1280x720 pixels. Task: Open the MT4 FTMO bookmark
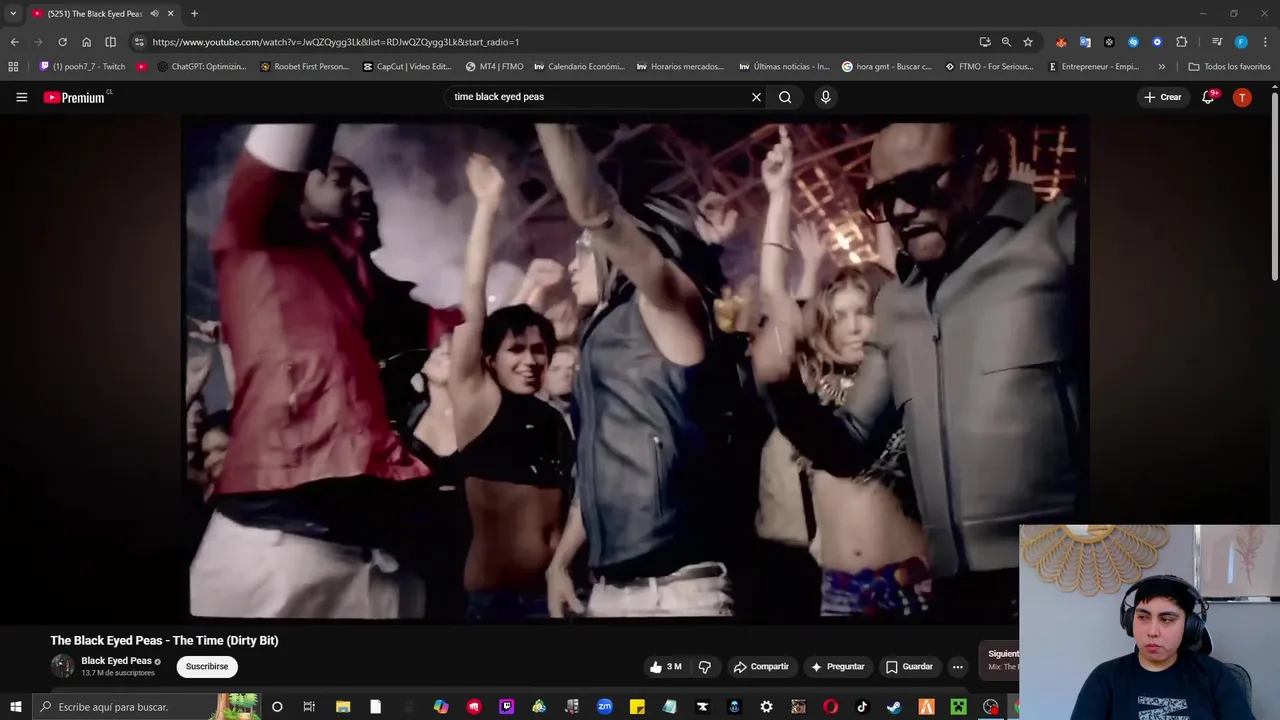[x=494, y=67]
